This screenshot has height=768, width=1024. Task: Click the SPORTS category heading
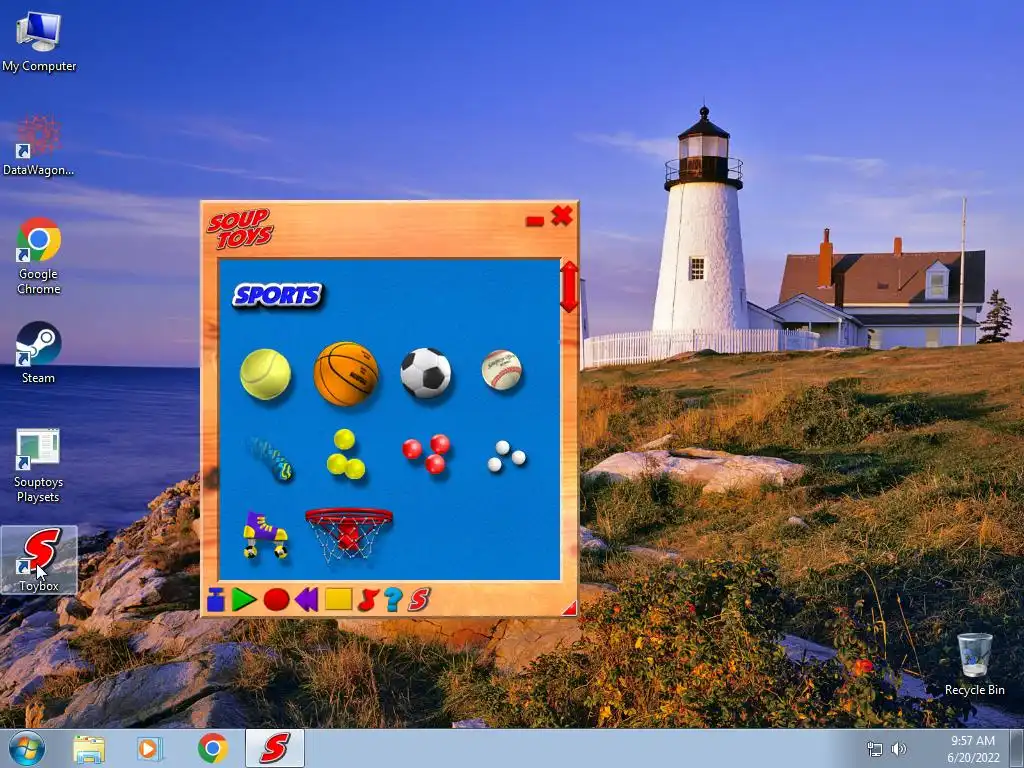click(x=278, y=296)
